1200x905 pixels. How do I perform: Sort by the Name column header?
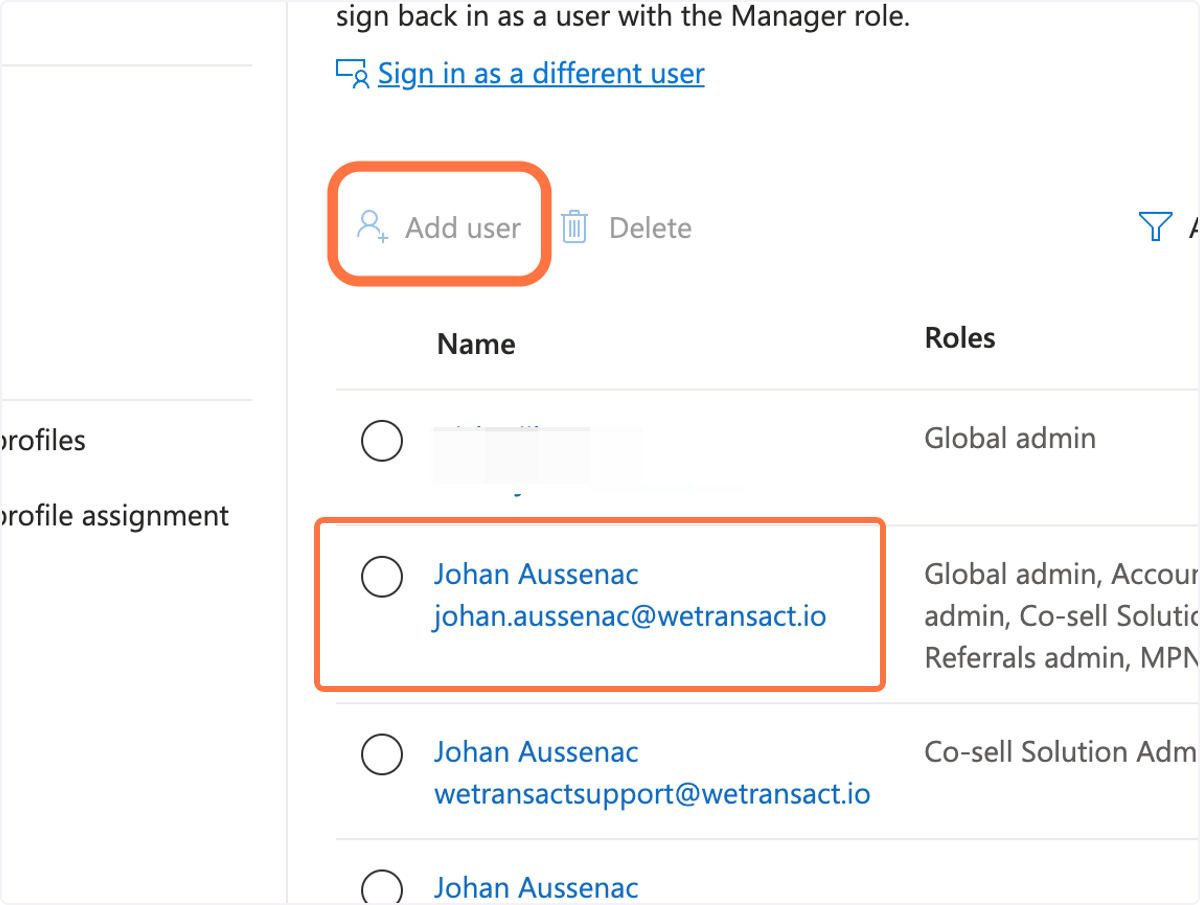click(476, 344)
